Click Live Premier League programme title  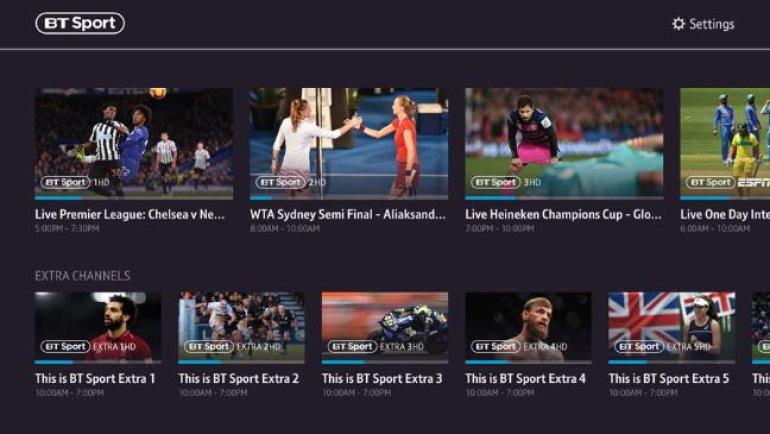130,215
